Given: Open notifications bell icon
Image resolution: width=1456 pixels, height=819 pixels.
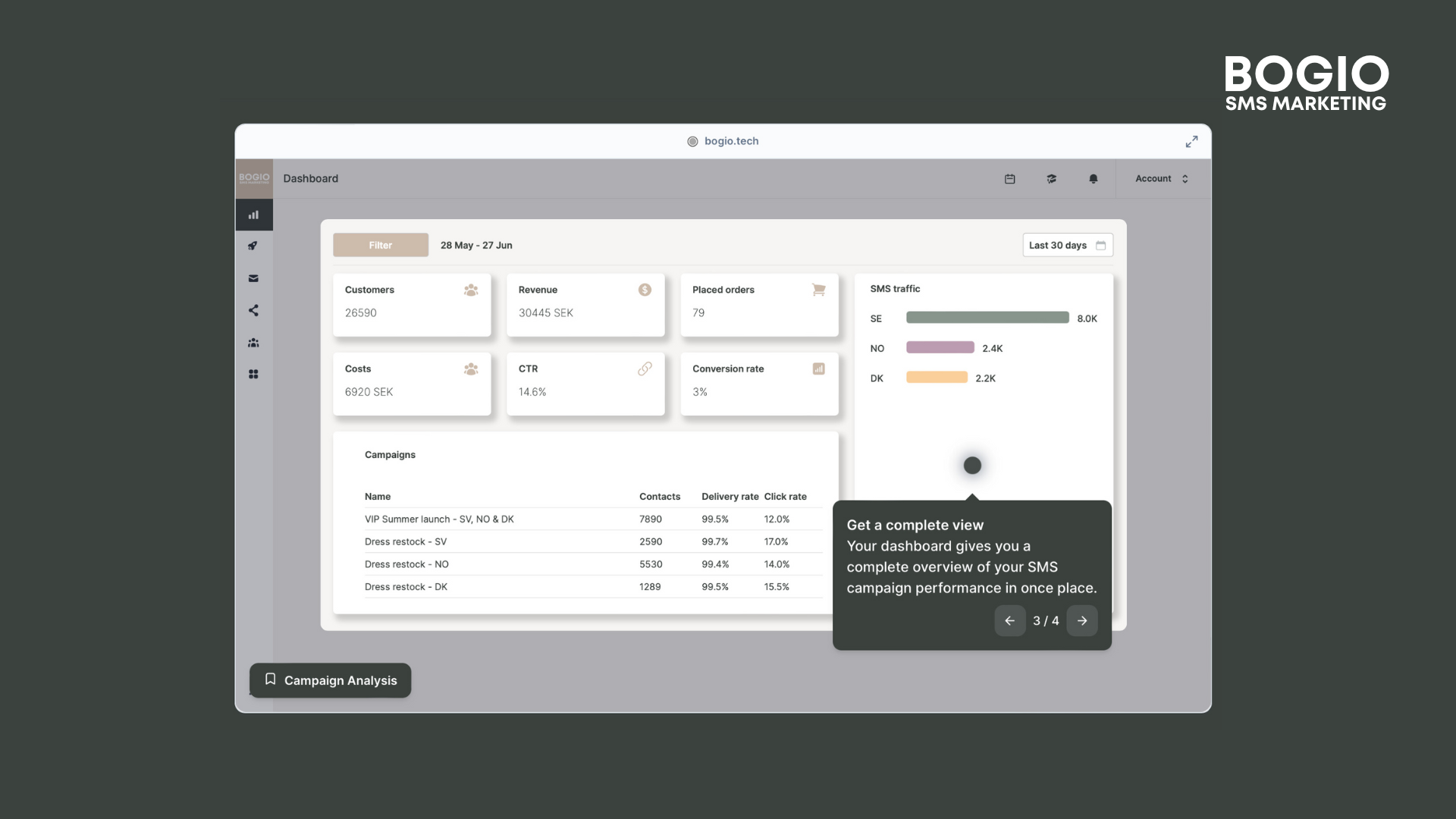Looking at the screenshot, I should (1093, 179).
